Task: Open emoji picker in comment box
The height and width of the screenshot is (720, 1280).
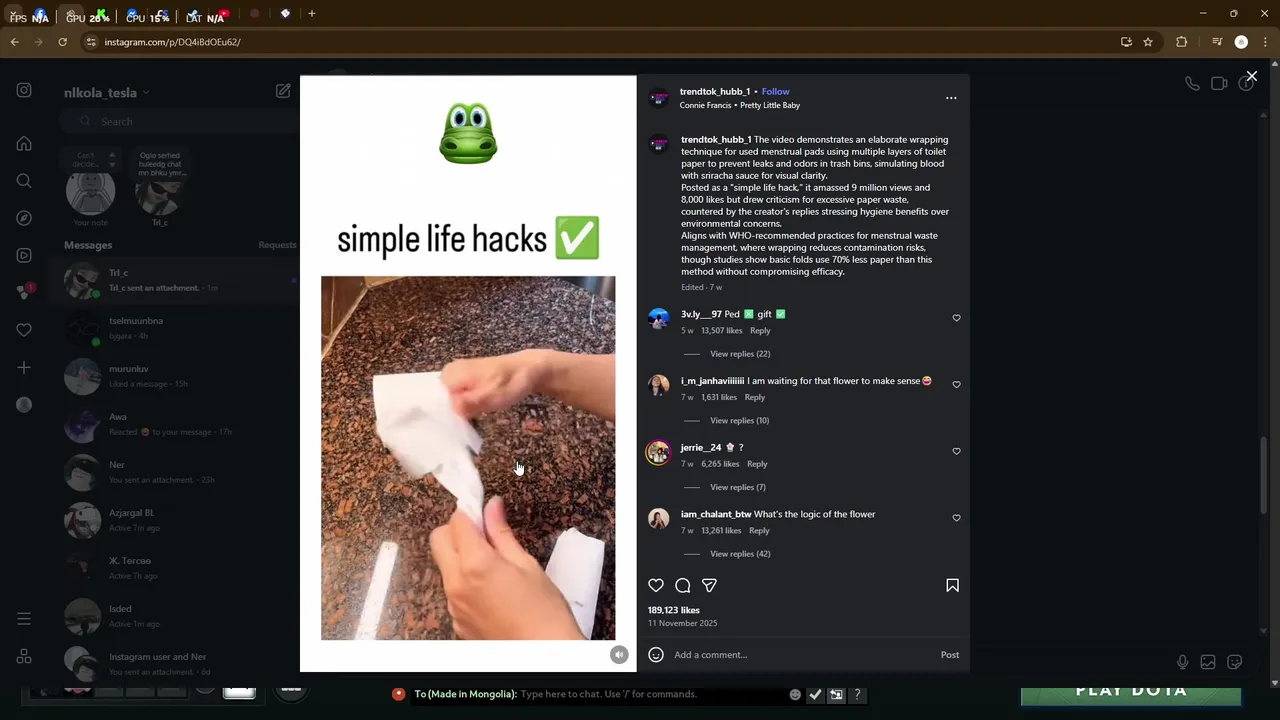Action: [656, 655]
